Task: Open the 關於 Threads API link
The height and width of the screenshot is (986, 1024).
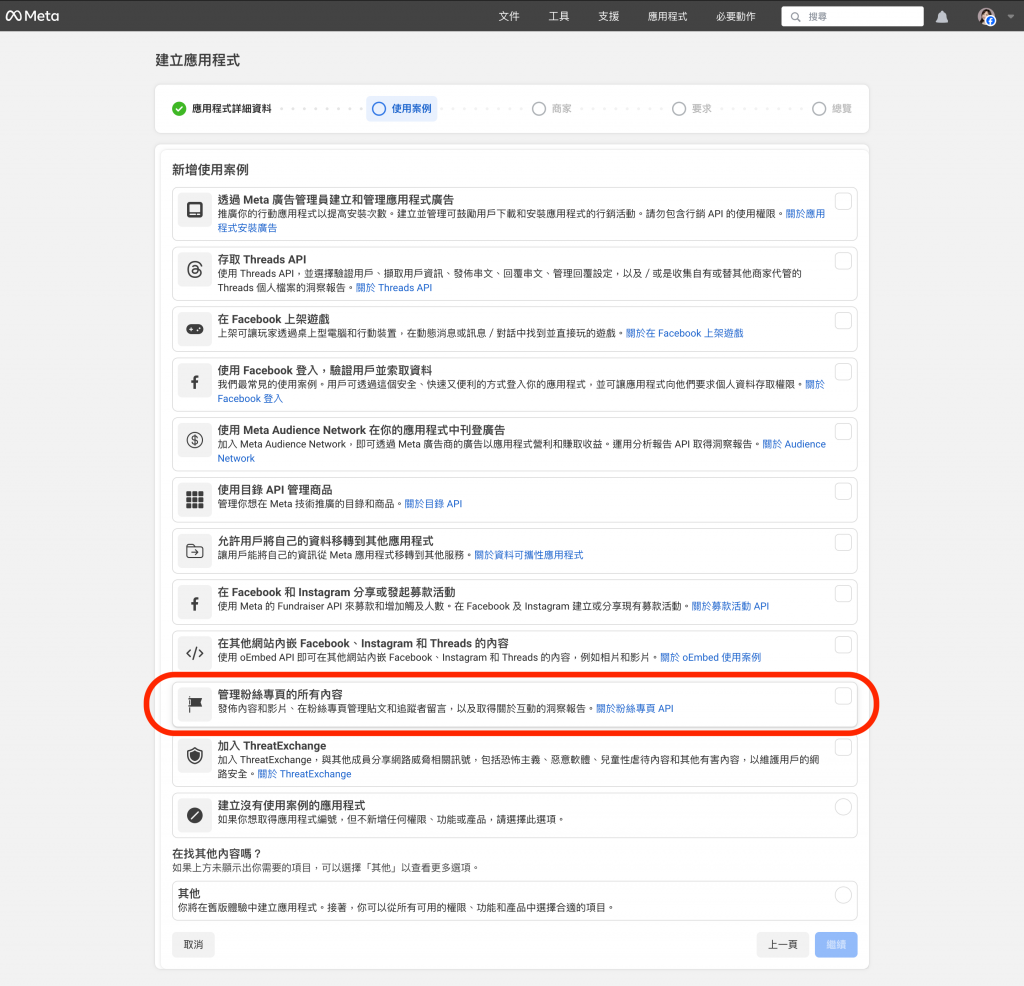Action: (394, 287)
